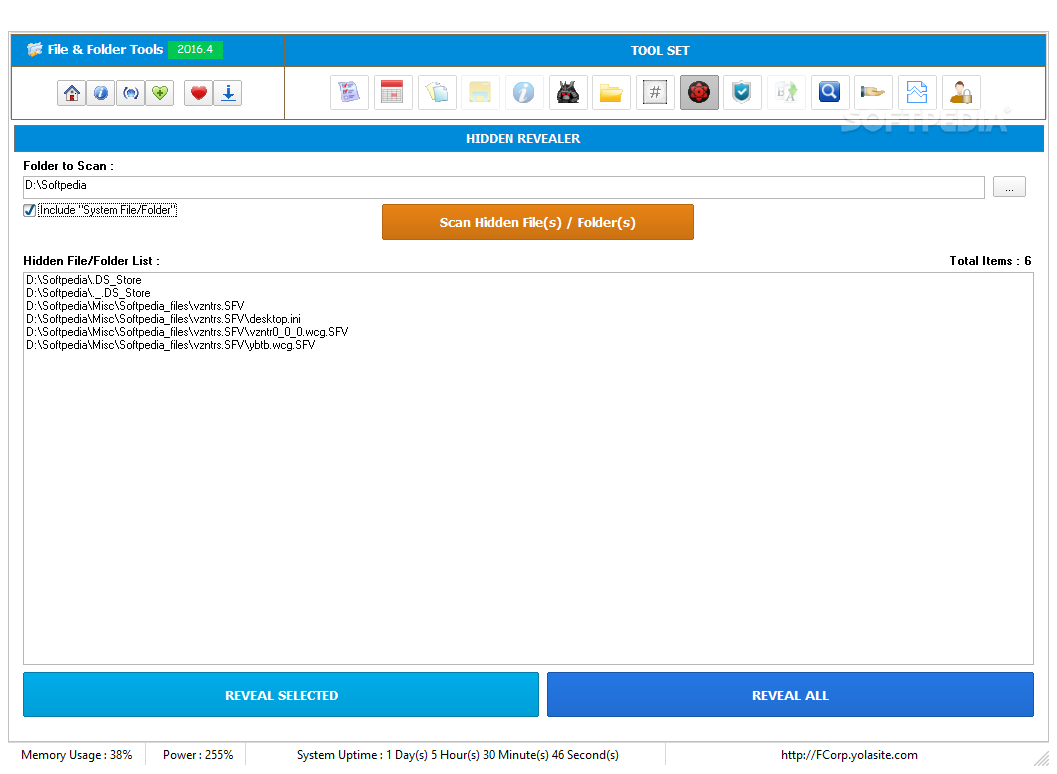The image size is (1057, 774).
Task: Select the vzntr0_0_0.wcg.SFV entry
Action: click(187, 332)
